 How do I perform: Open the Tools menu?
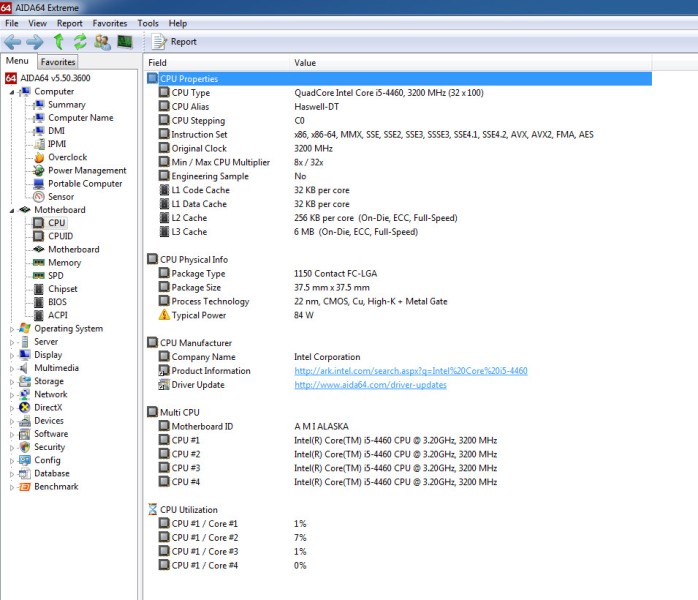(148, 23)
